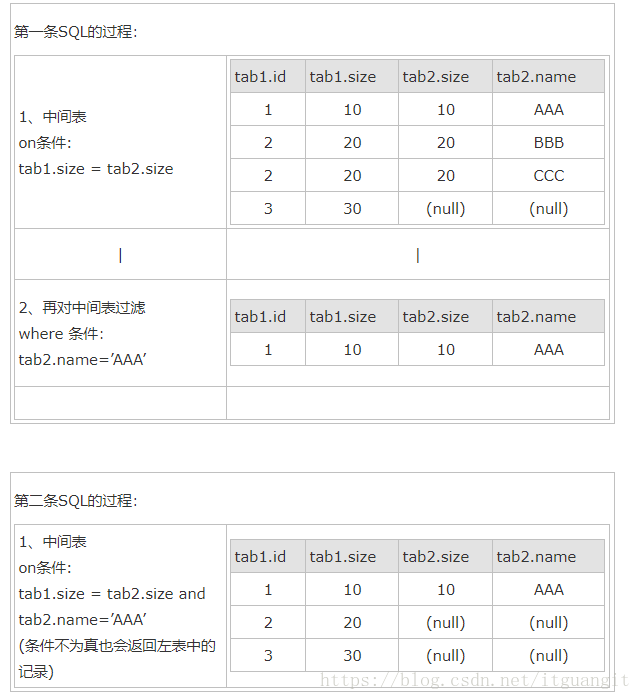
Task: Click 'tab1.size = tab2.size and' condition text
Action: point(112,593)
